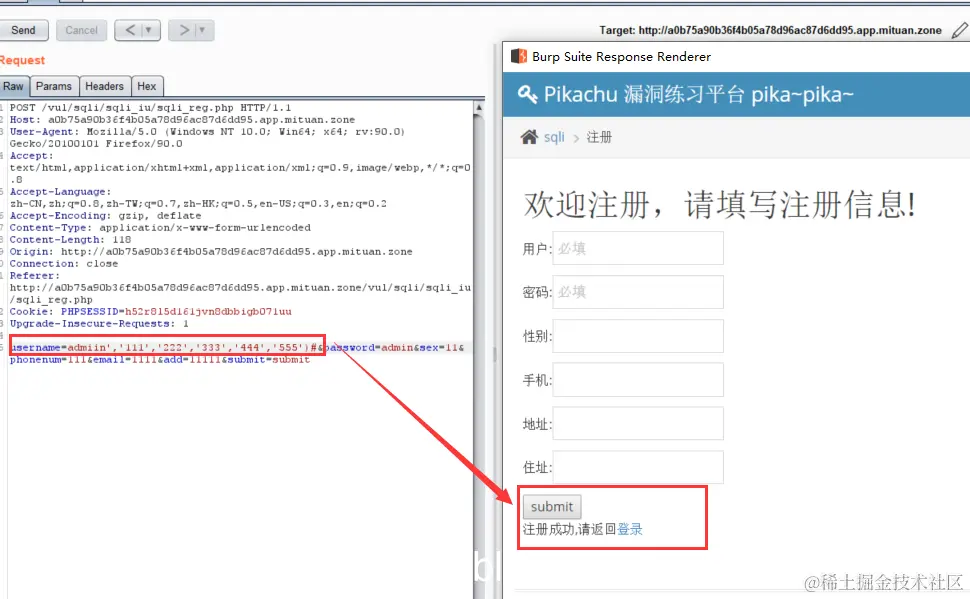Click the home icon in breadcrumb
The image size is (970, 599).
(529, 137)
